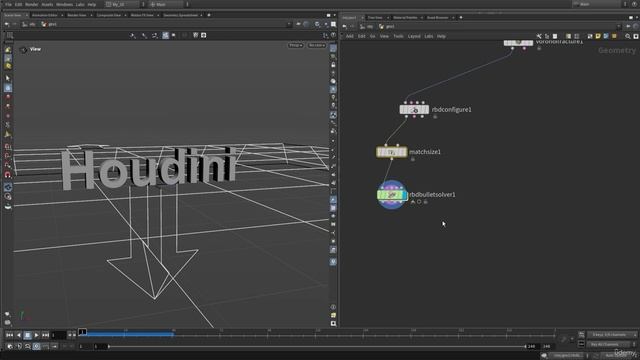
Task: Open the network editor search magnifier icon
Action: click(x=628, y=36)
